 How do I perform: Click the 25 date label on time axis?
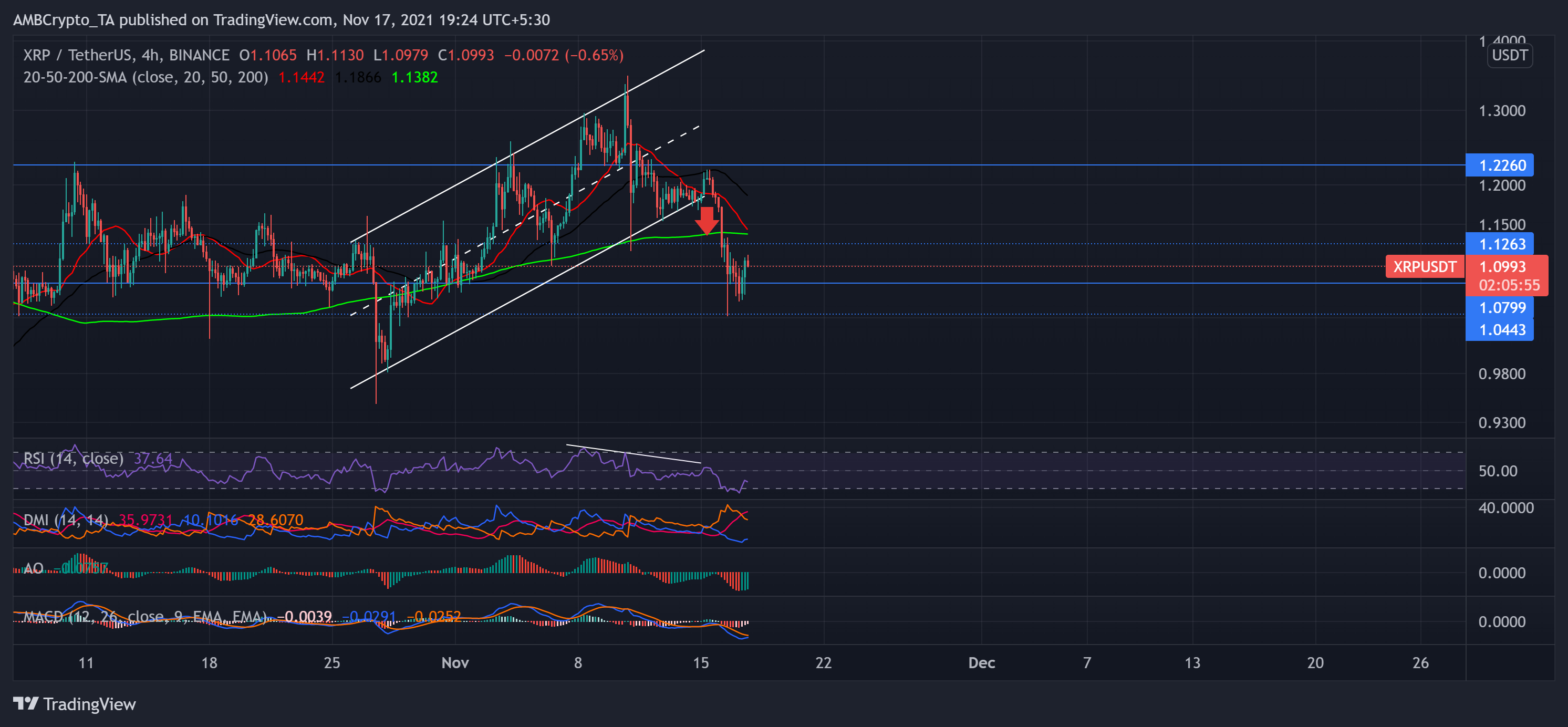(332, 662)
